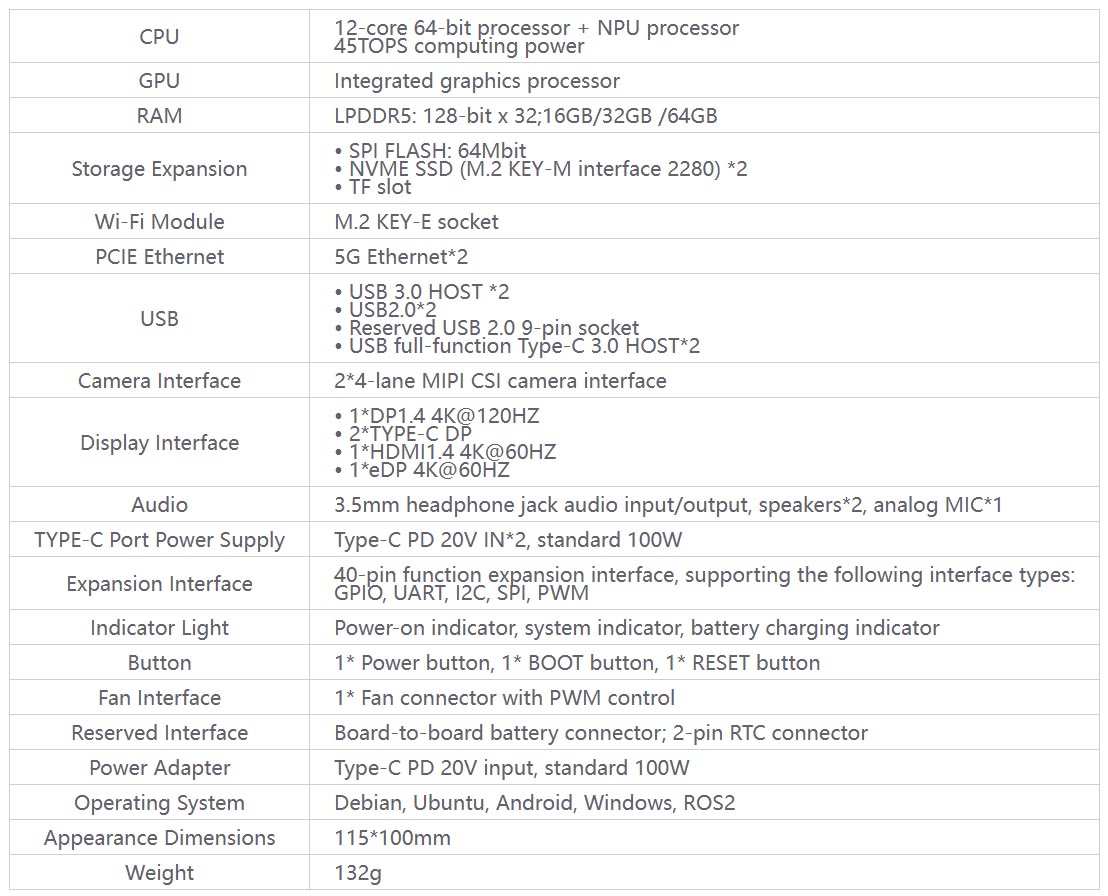Click the 'TYPE-C Port Power Supply' label
The height and width of the screenshot is (896, 1108).
point(159,540)
